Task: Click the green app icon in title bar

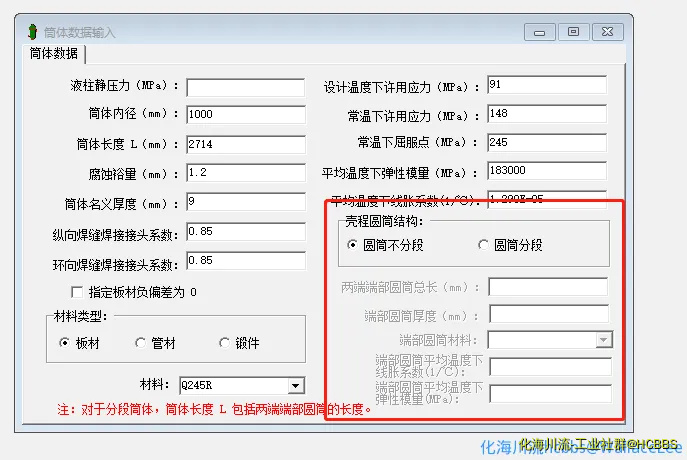Action: click(x=32, y=32)
